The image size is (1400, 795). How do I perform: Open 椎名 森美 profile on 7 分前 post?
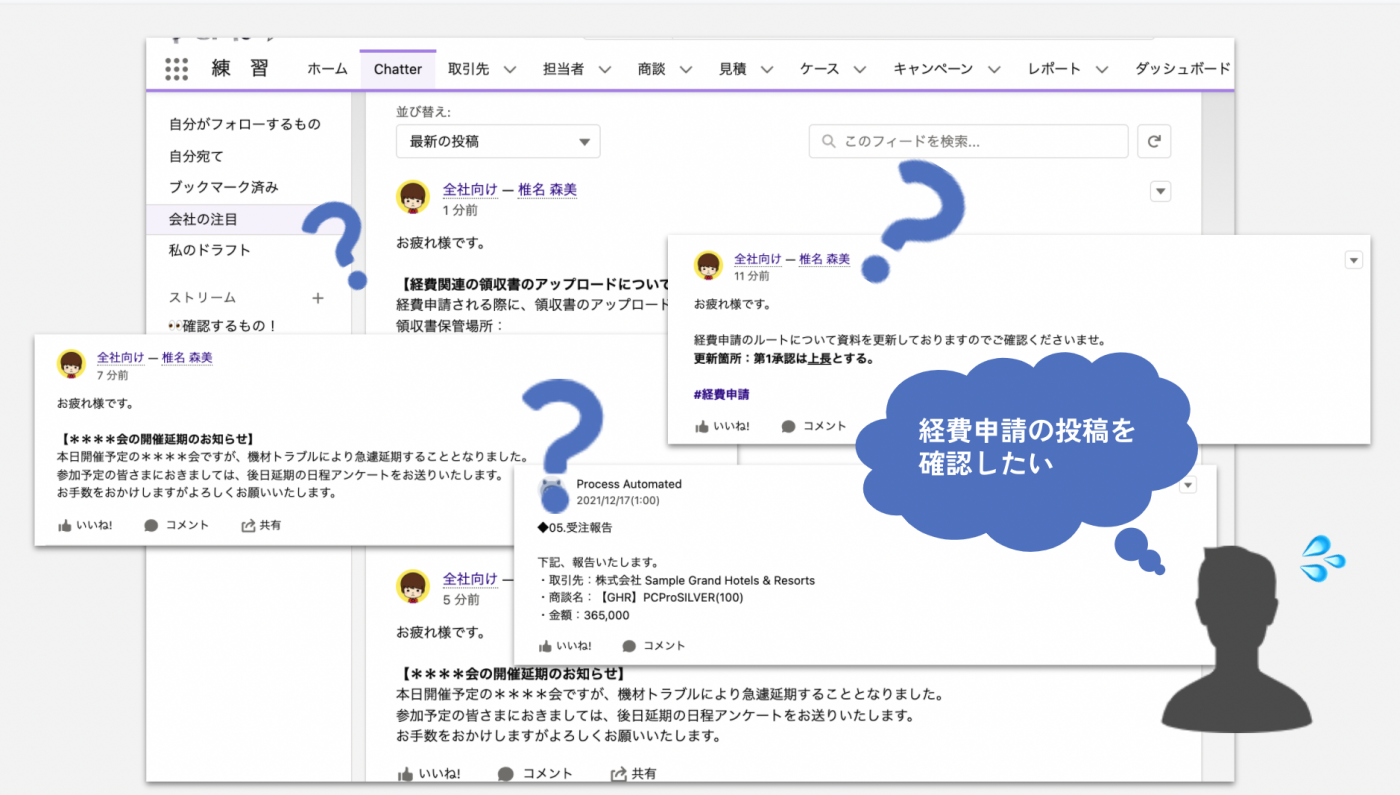click(x=187, y=358)
